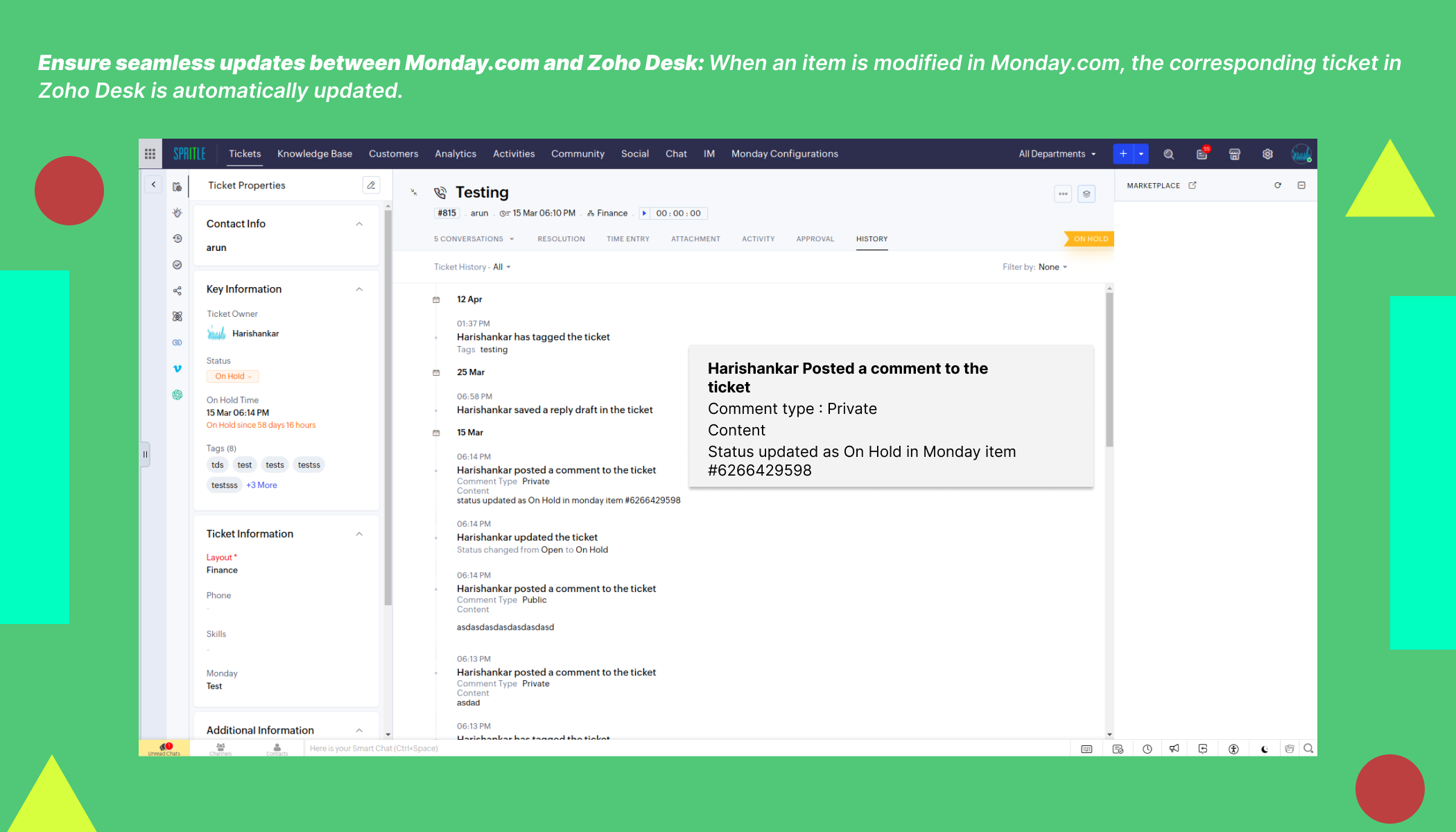Screen dimensions: 1456x832
Task: Click the more options ellipsis for ticket
Action: click(x=1063, y=194)
